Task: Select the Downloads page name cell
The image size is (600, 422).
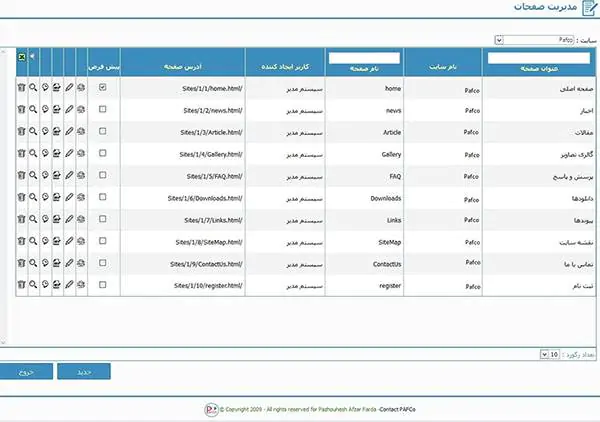Action: pyautogui.click(x=364, y=198)
